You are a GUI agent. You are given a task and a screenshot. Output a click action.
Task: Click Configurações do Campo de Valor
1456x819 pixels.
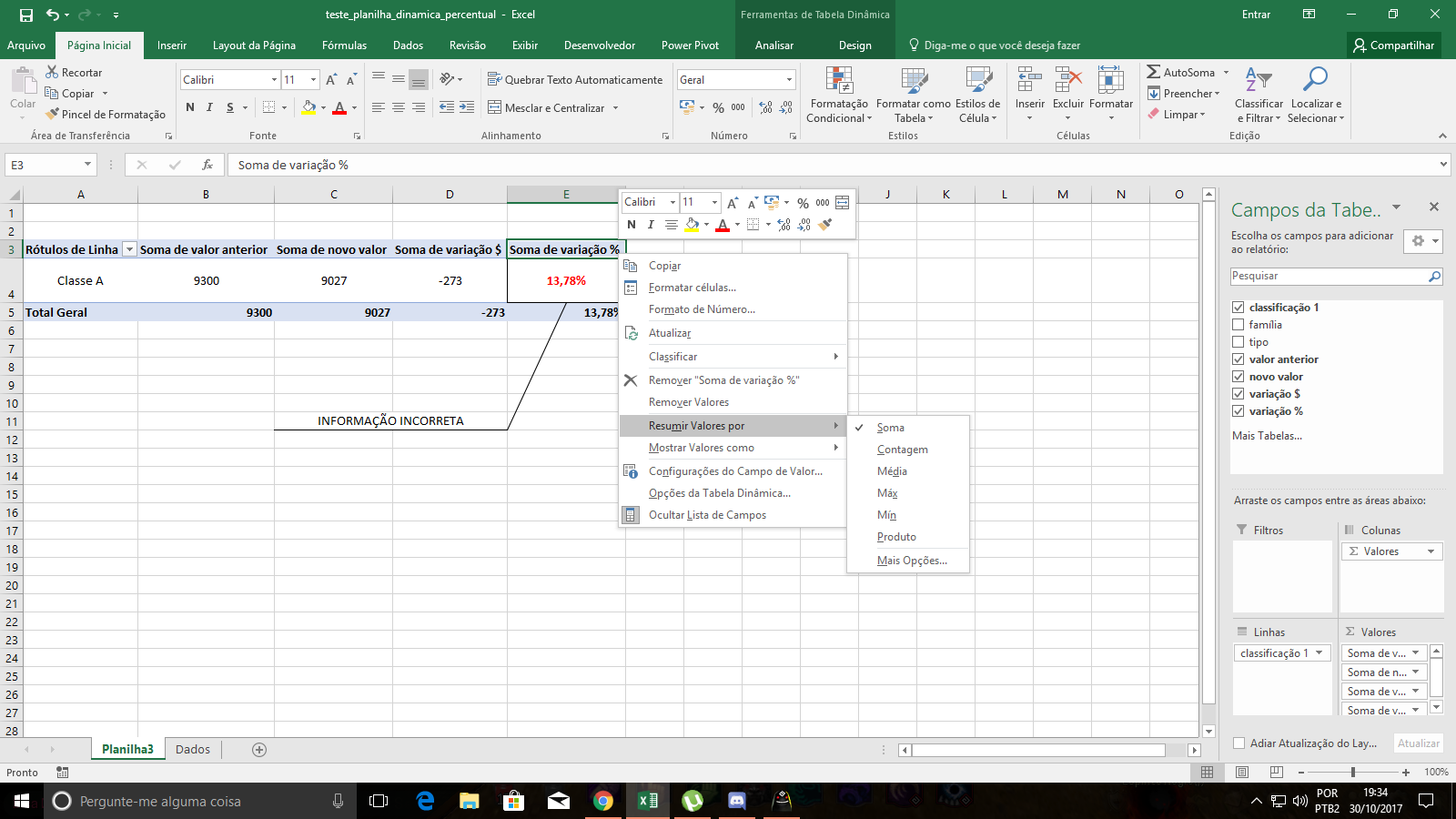pos(733,471)
